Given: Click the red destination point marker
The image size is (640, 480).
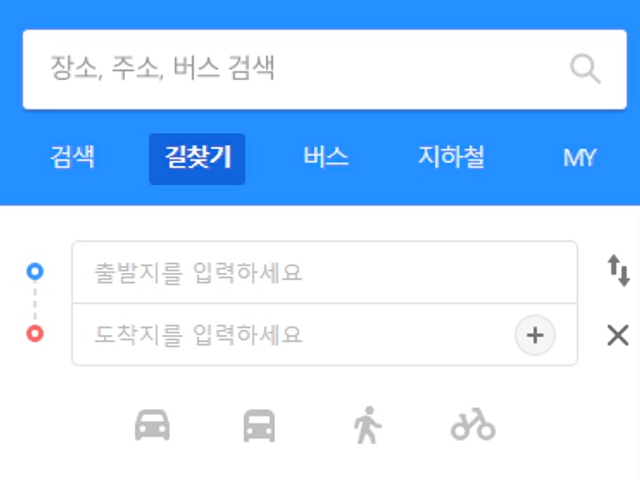Looking at the screenshot, I should pos(35,333).
